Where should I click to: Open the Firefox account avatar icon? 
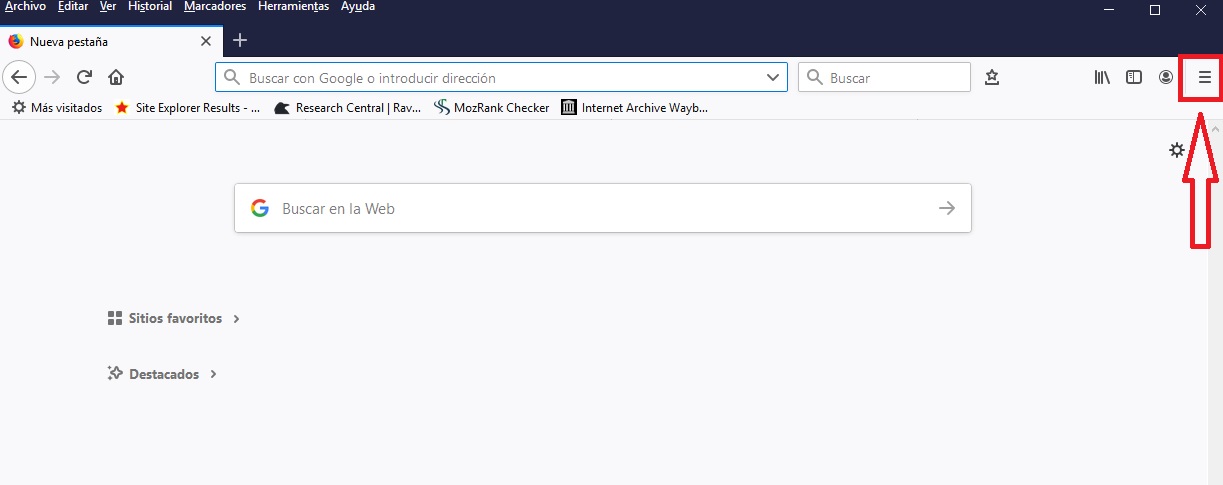click(1166, 77)
